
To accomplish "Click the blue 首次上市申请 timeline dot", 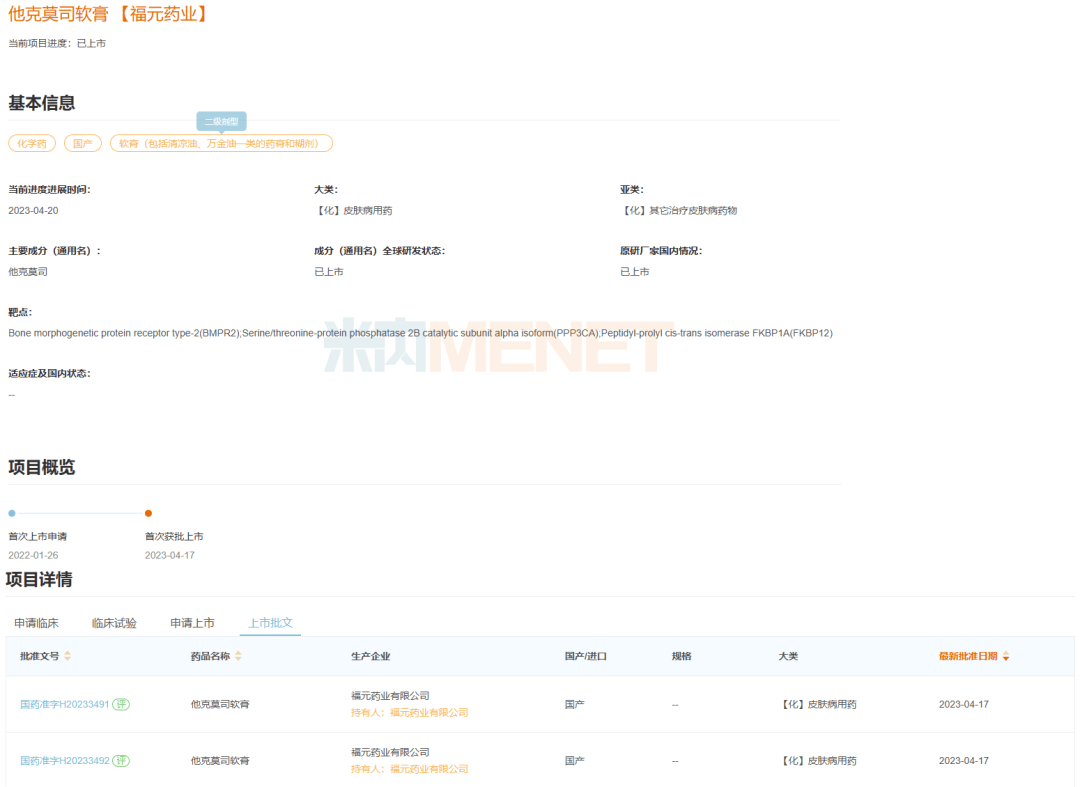I will [x=12, y=513].
